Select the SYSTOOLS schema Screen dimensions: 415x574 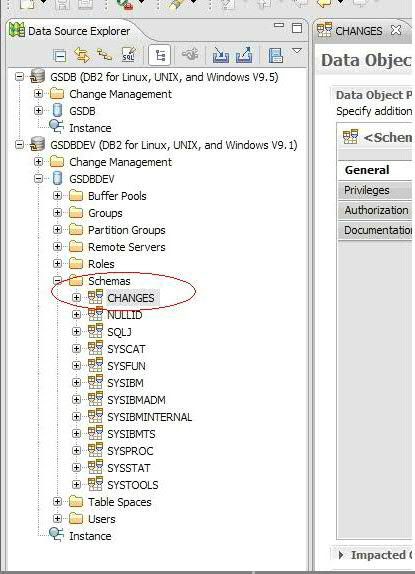click(x=132, y=485)
